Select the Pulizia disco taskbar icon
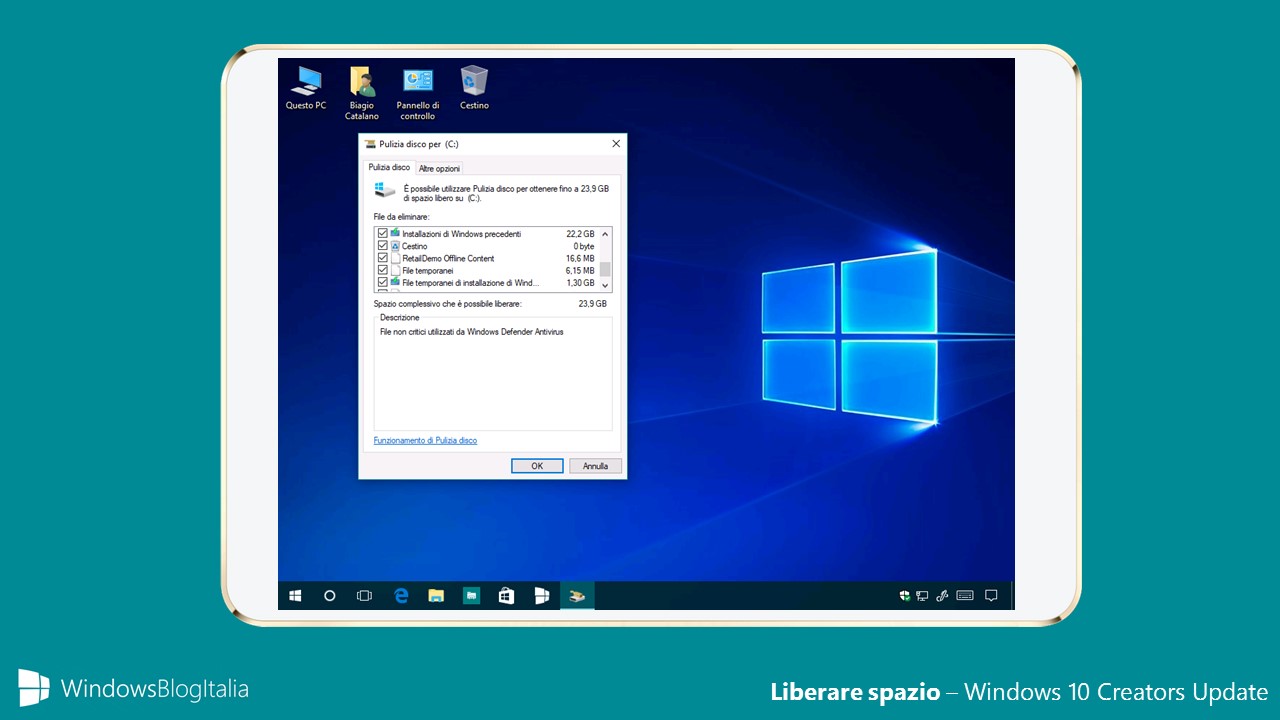1280x720 pixels. click(x=577, y=596)
